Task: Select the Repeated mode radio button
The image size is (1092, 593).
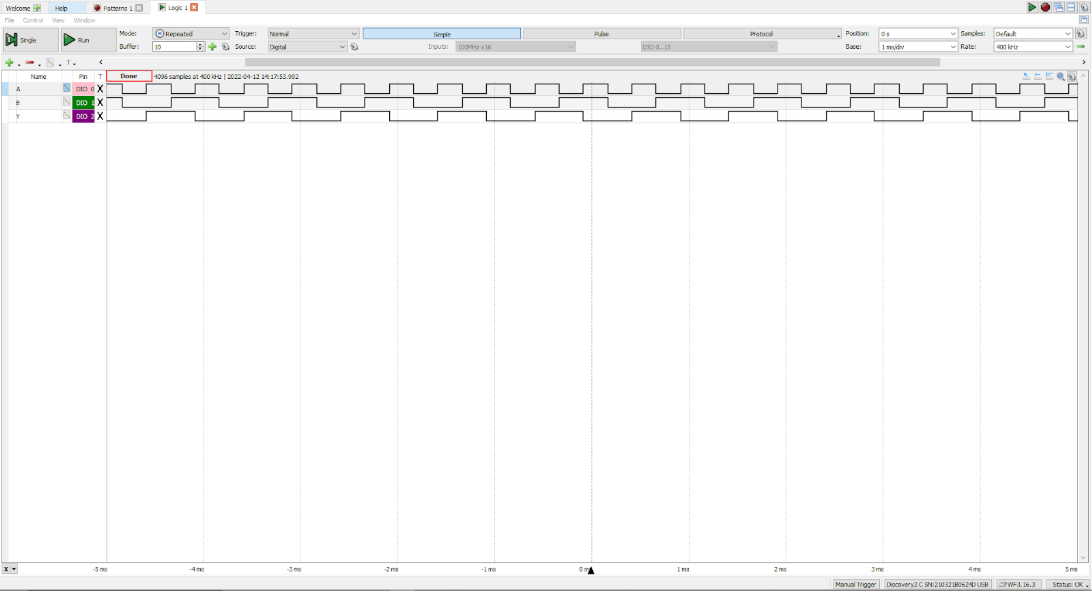Action: (158, 33)
